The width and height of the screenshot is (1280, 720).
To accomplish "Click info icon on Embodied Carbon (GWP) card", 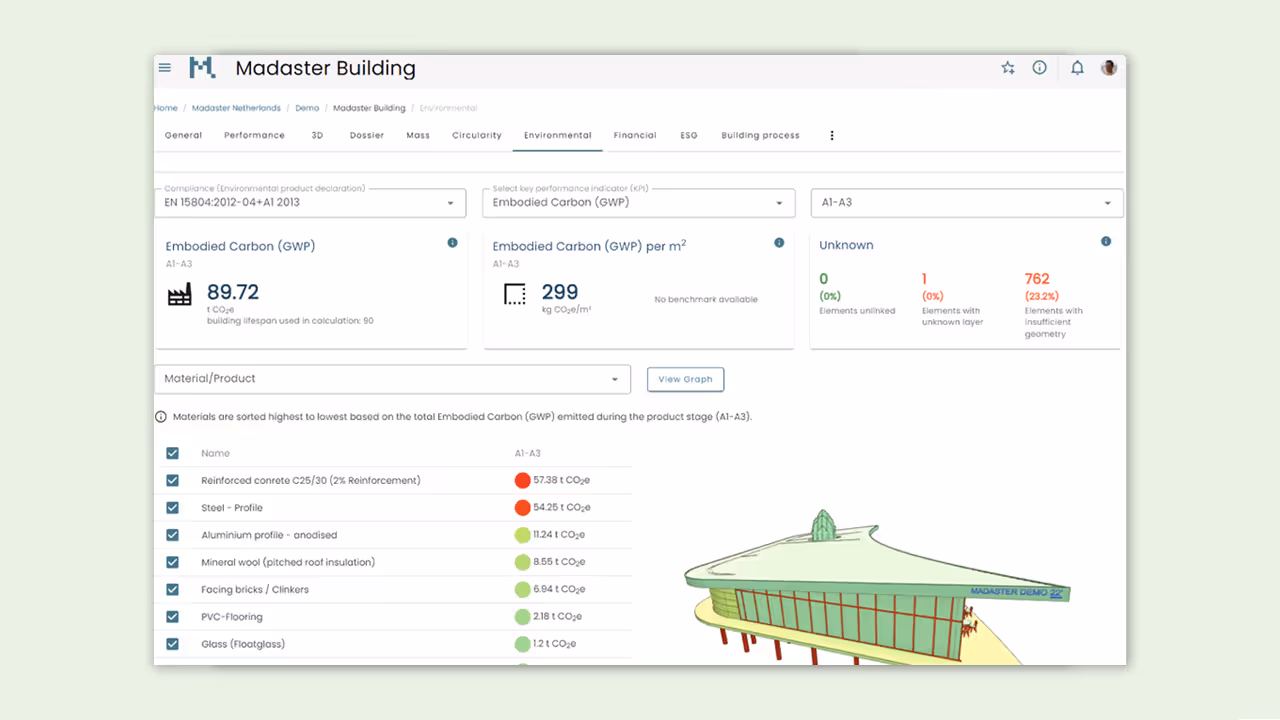I will coord(452,243).
